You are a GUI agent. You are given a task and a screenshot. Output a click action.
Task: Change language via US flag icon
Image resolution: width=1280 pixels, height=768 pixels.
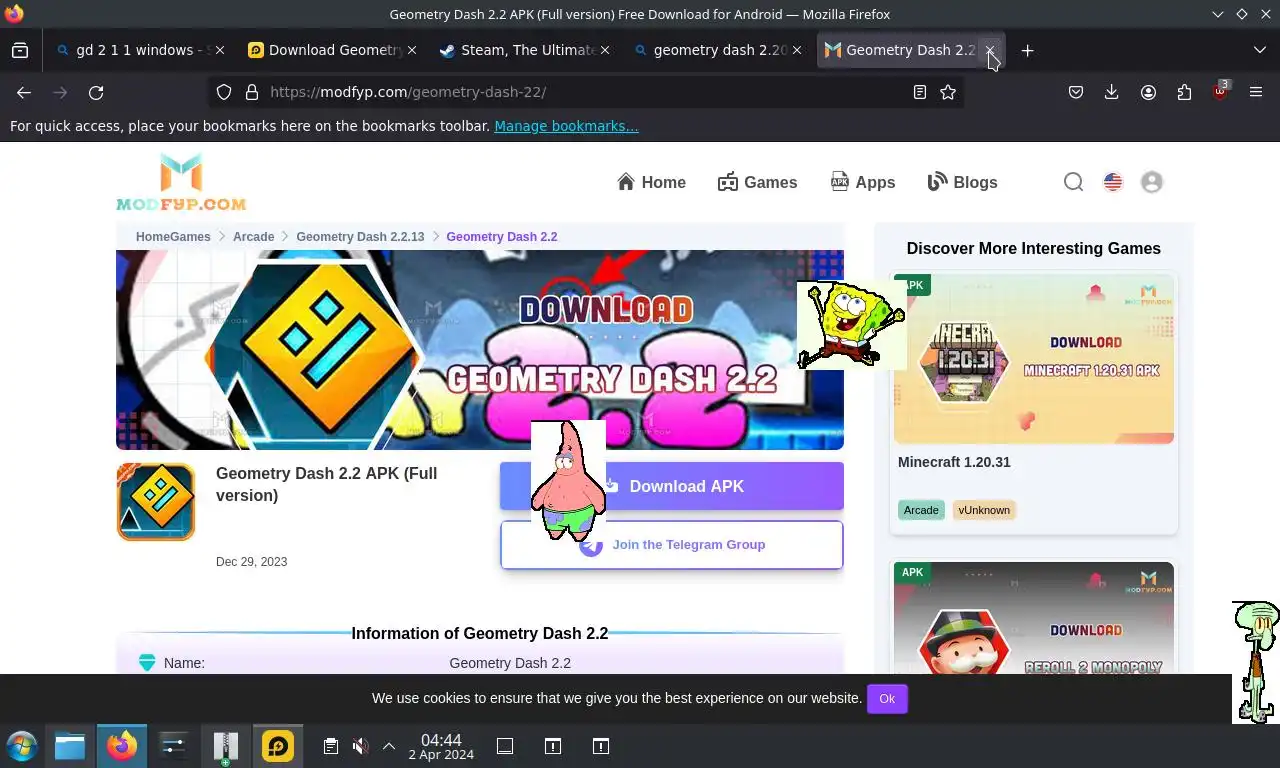1113,182
